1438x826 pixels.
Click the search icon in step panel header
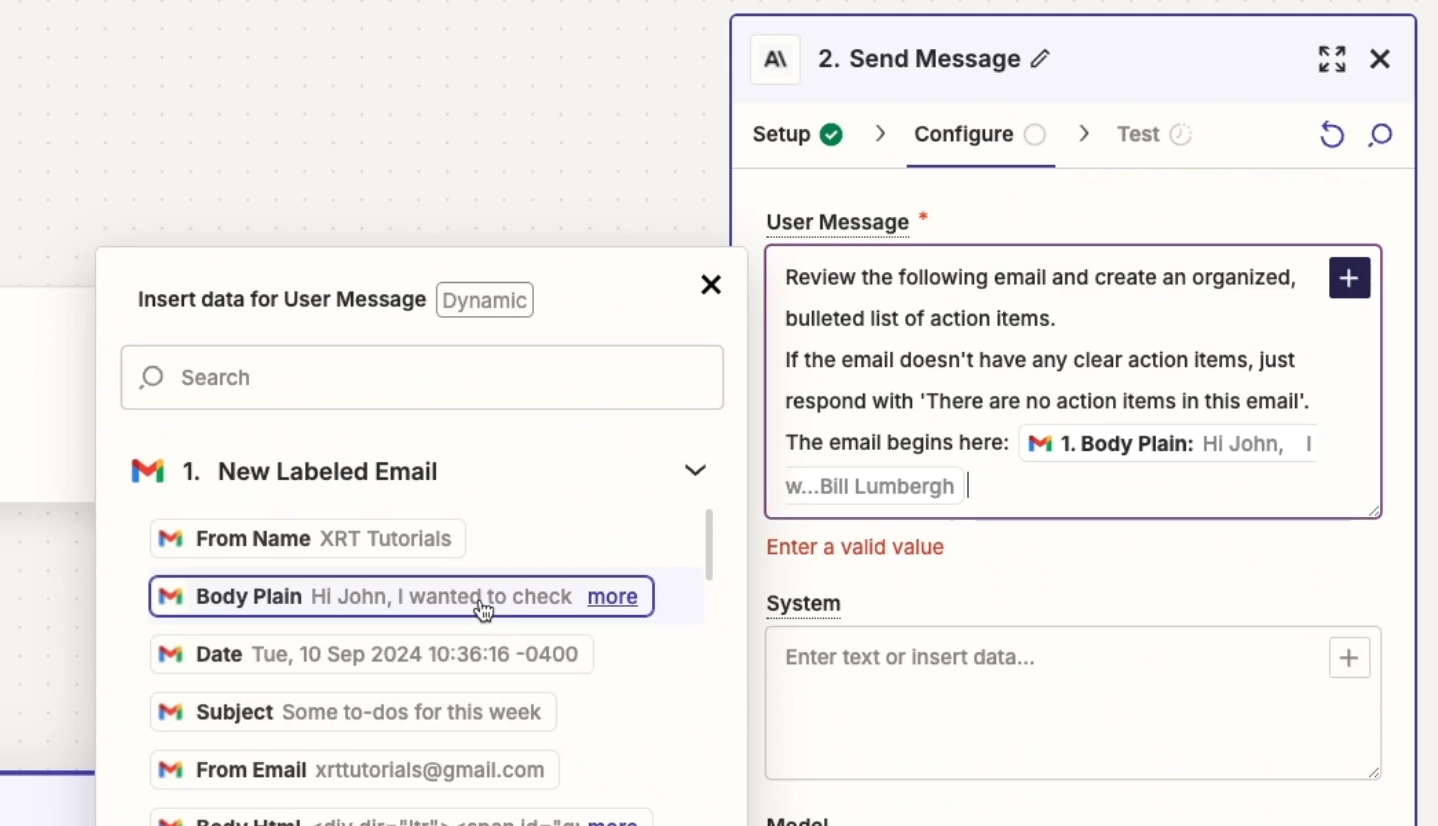point(1380,134)
